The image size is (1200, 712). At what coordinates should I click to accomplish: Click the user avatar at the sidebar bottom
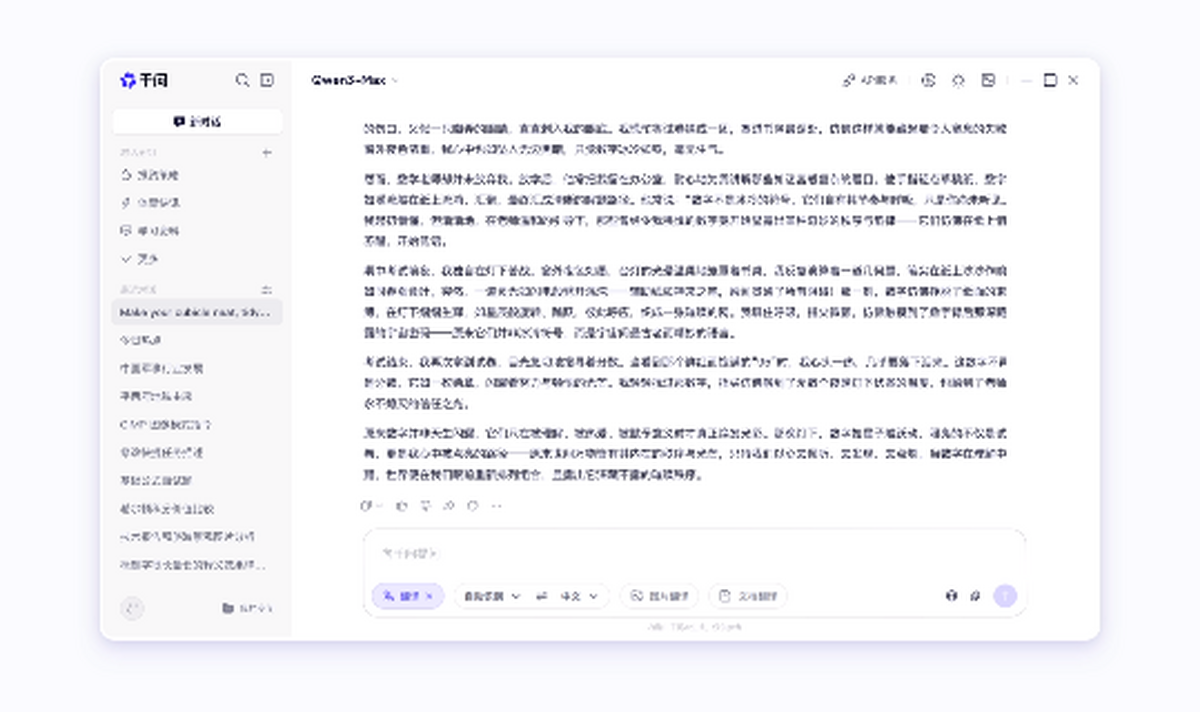coord(132,607)
